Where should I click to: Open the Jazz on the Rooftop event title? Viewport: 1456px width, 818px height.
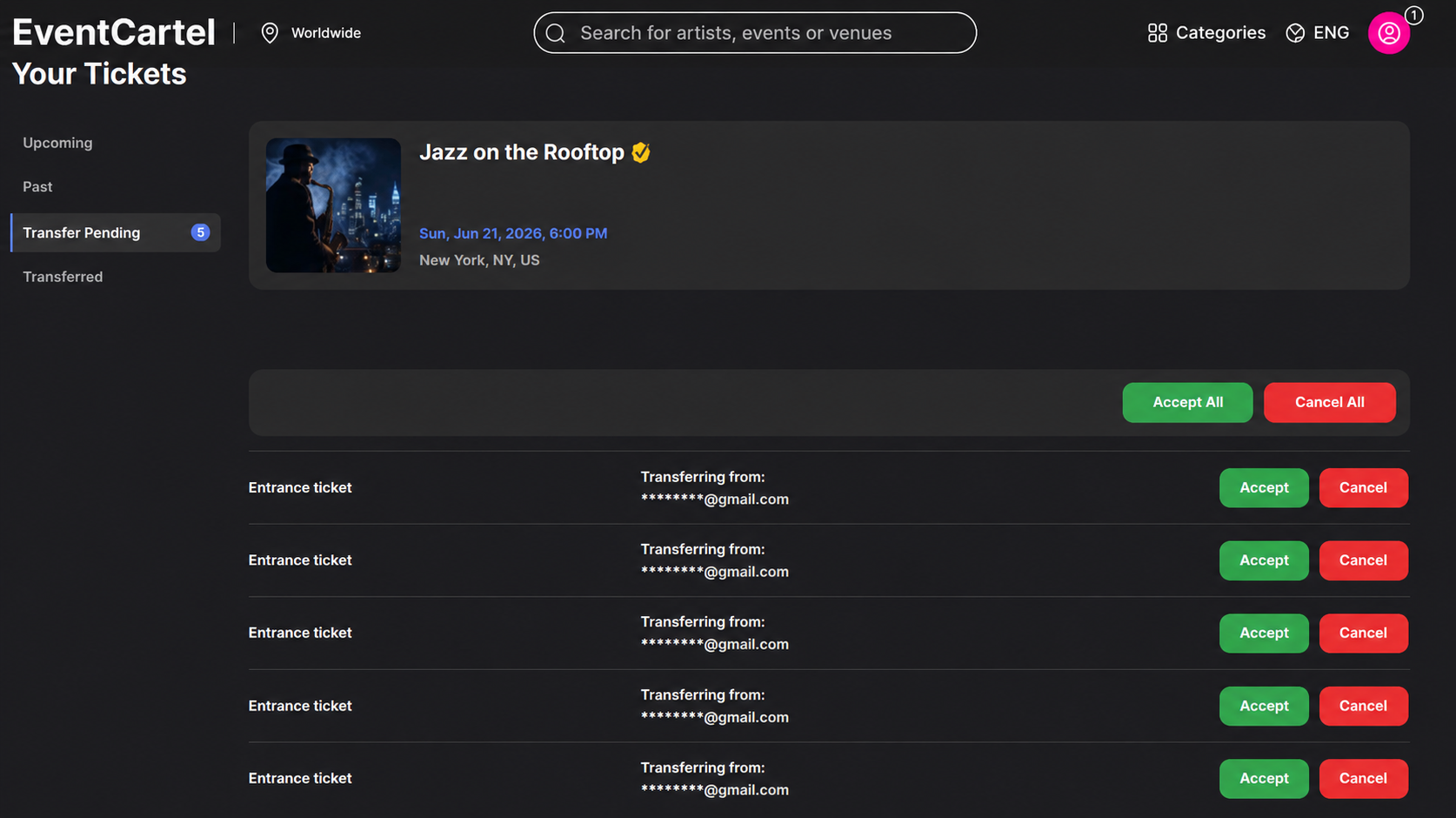pos(522,152)
